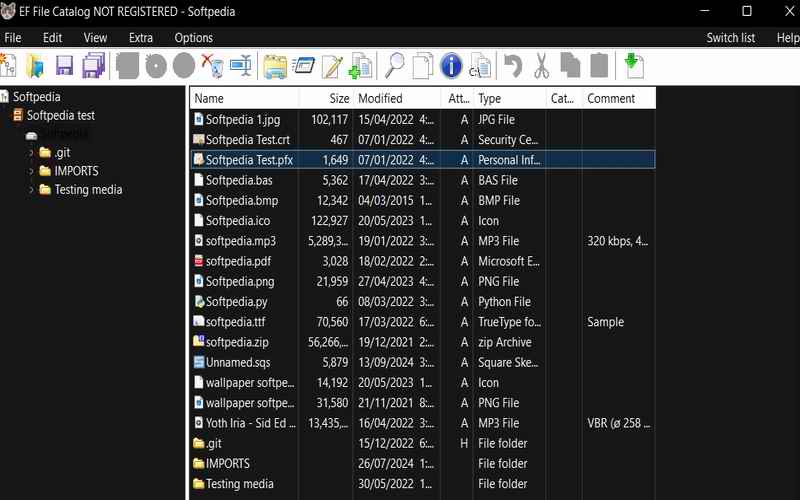The image size is (800, 500).
Task: Select the Softpedia test catalog tree item
Action: (x=61, y=116)
